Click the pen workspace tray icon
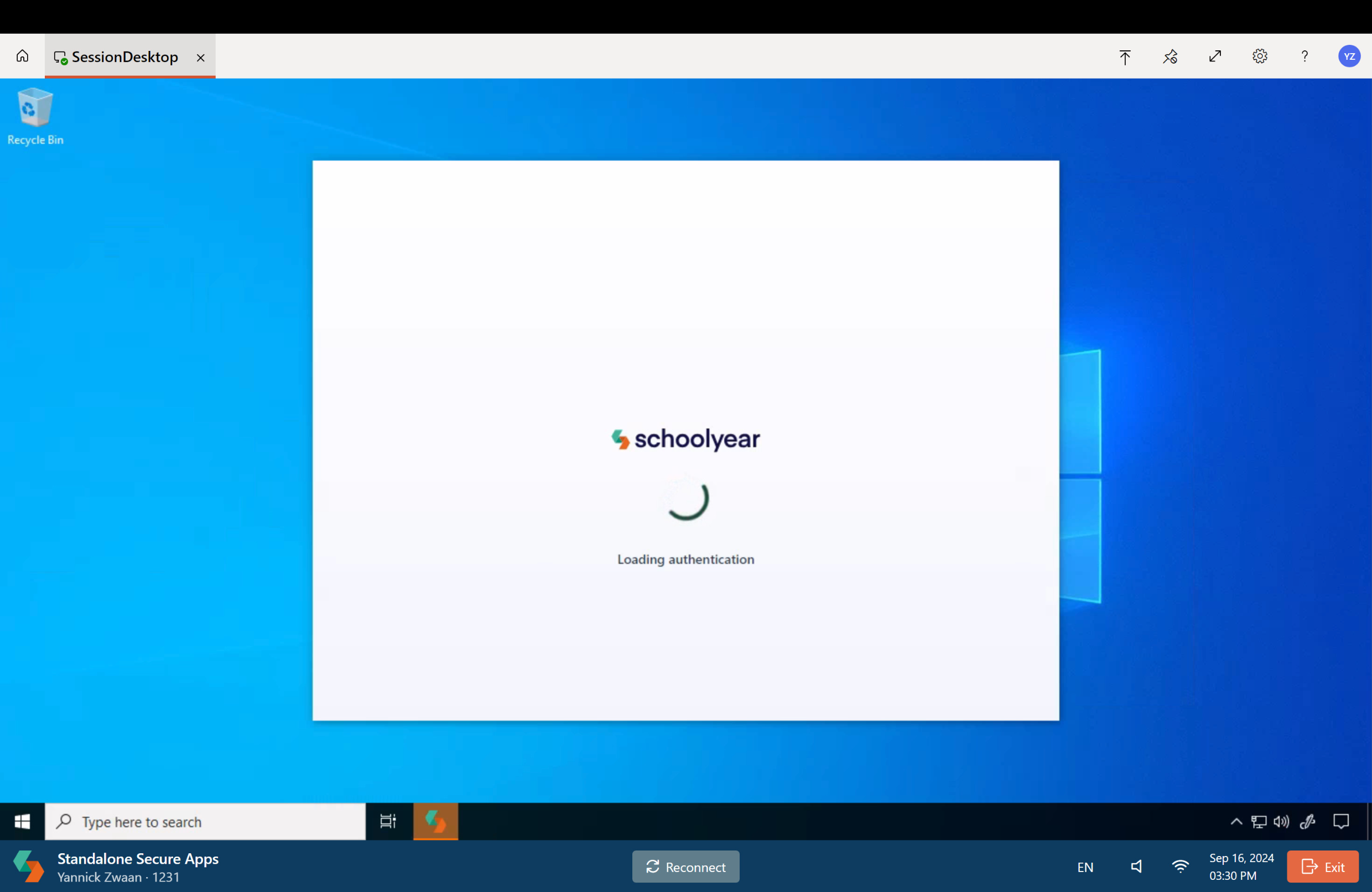 pos(1307,821)
